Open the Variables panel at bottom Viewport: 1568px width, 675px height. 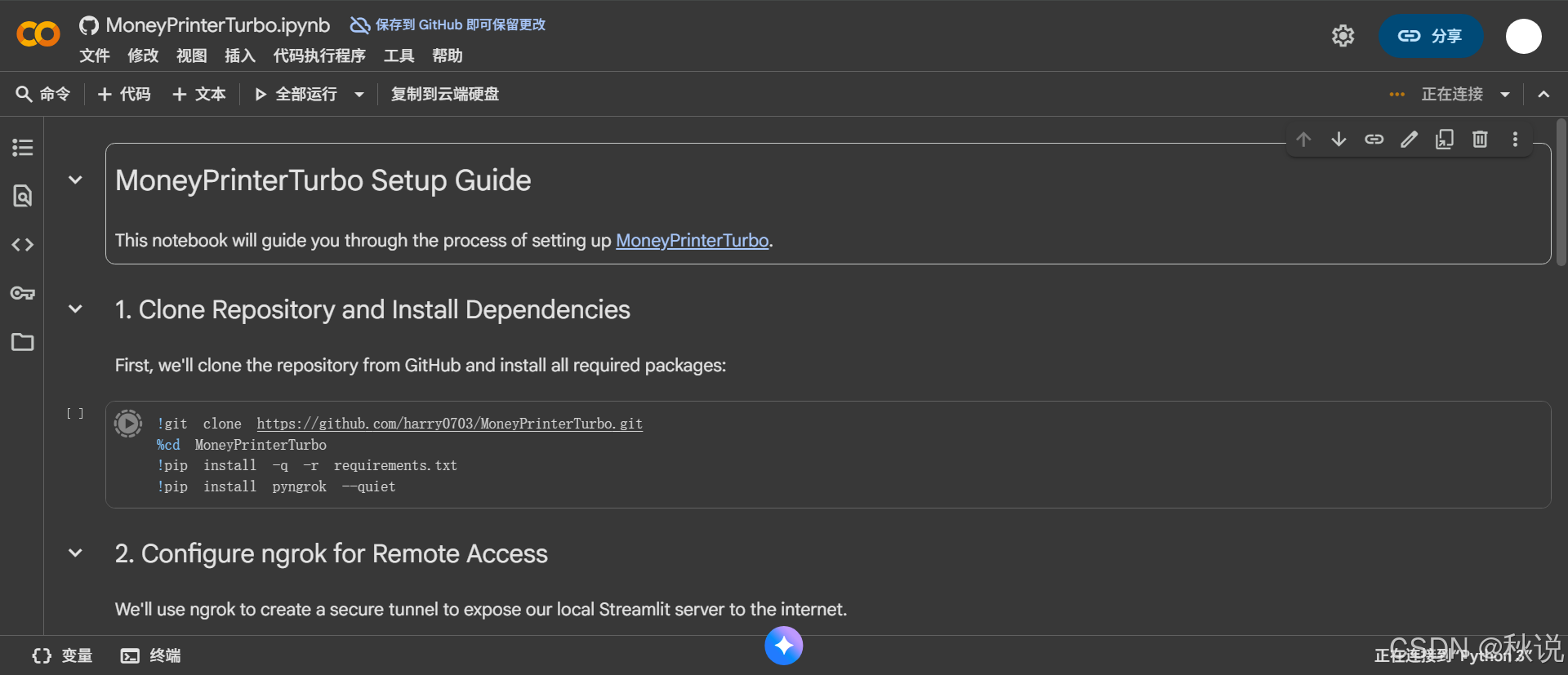[62, 655]
